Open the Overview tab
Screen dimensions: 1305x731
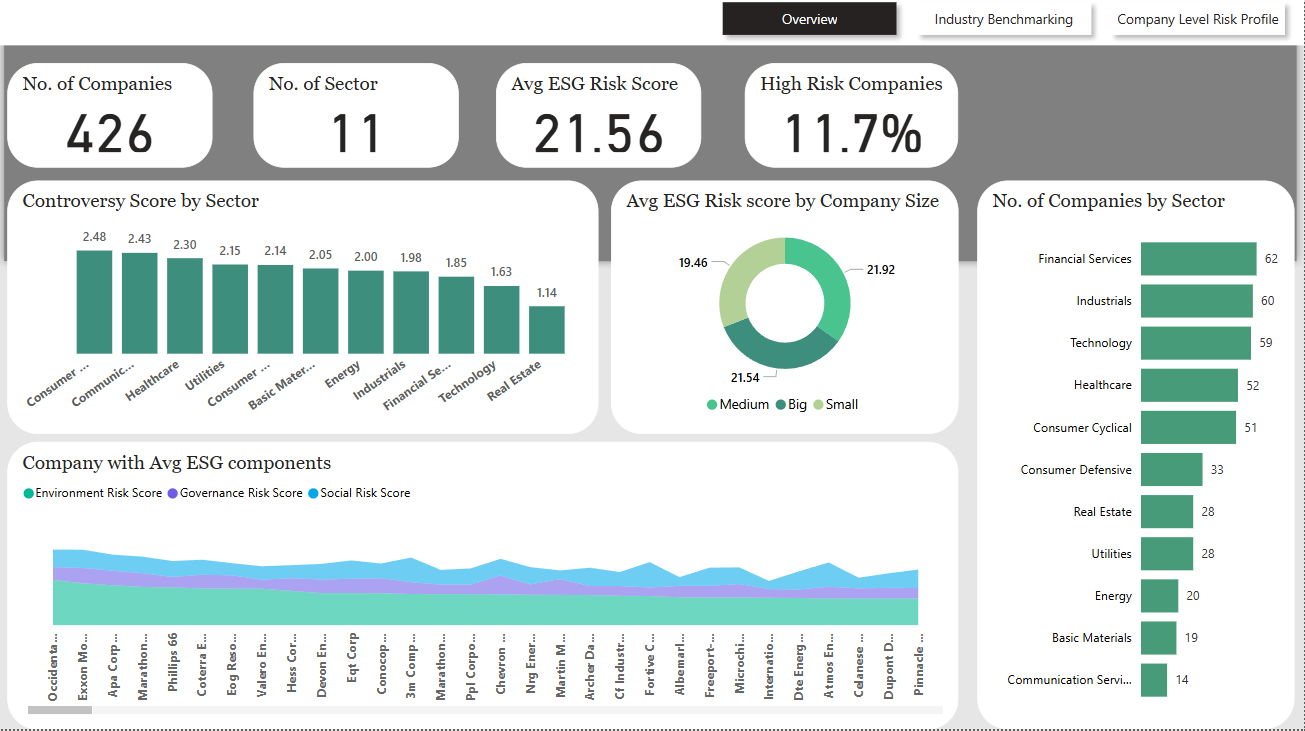pyautogui.click(x=809, y=19)
